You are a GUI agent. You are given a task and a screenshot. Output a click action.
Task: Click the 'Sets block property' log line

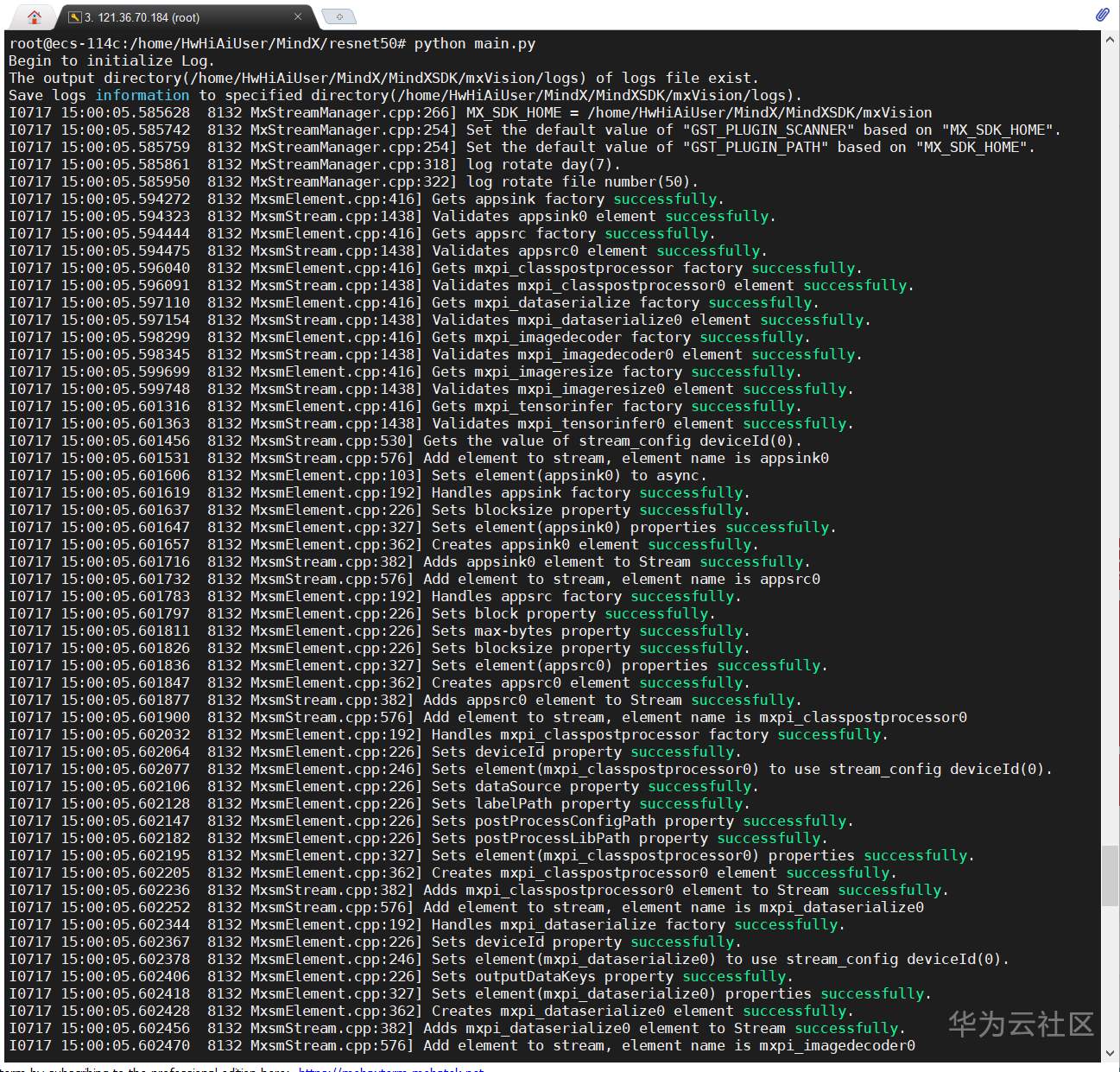point(363,613)
